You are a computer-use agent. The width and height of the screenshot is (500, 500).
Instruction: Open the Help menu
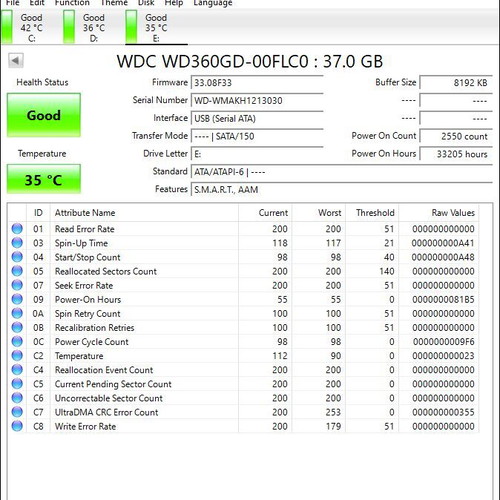[174, 3]
